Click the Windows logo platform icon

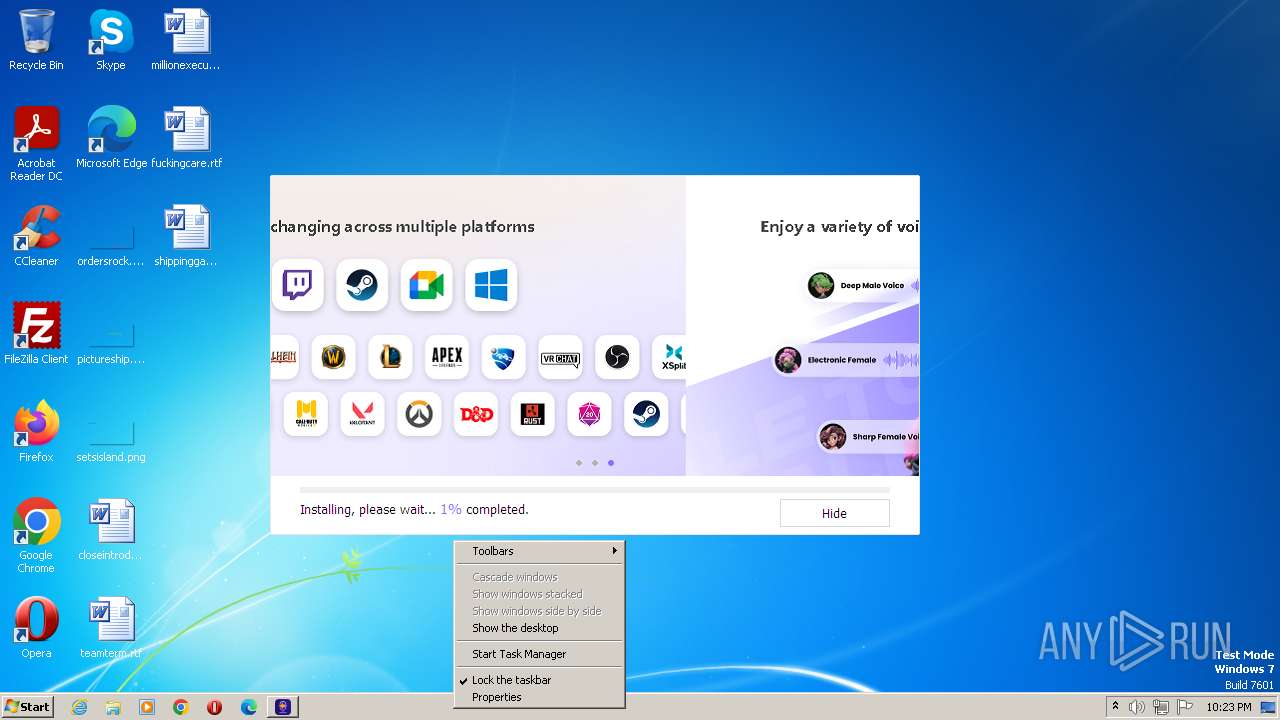point(491,285)
